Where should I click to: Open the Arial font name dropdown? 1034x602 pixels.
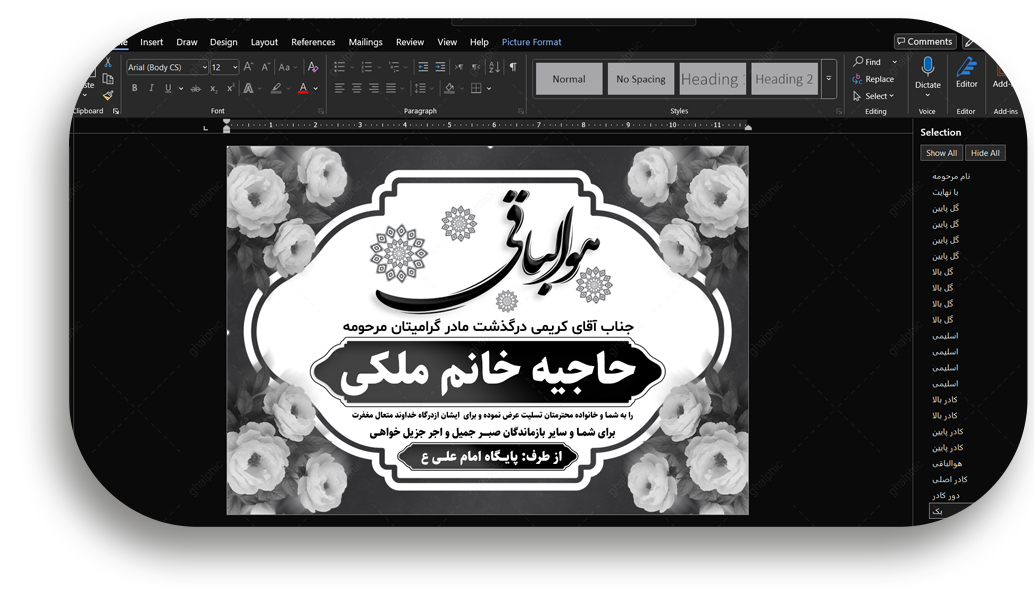tap(204, 67)
